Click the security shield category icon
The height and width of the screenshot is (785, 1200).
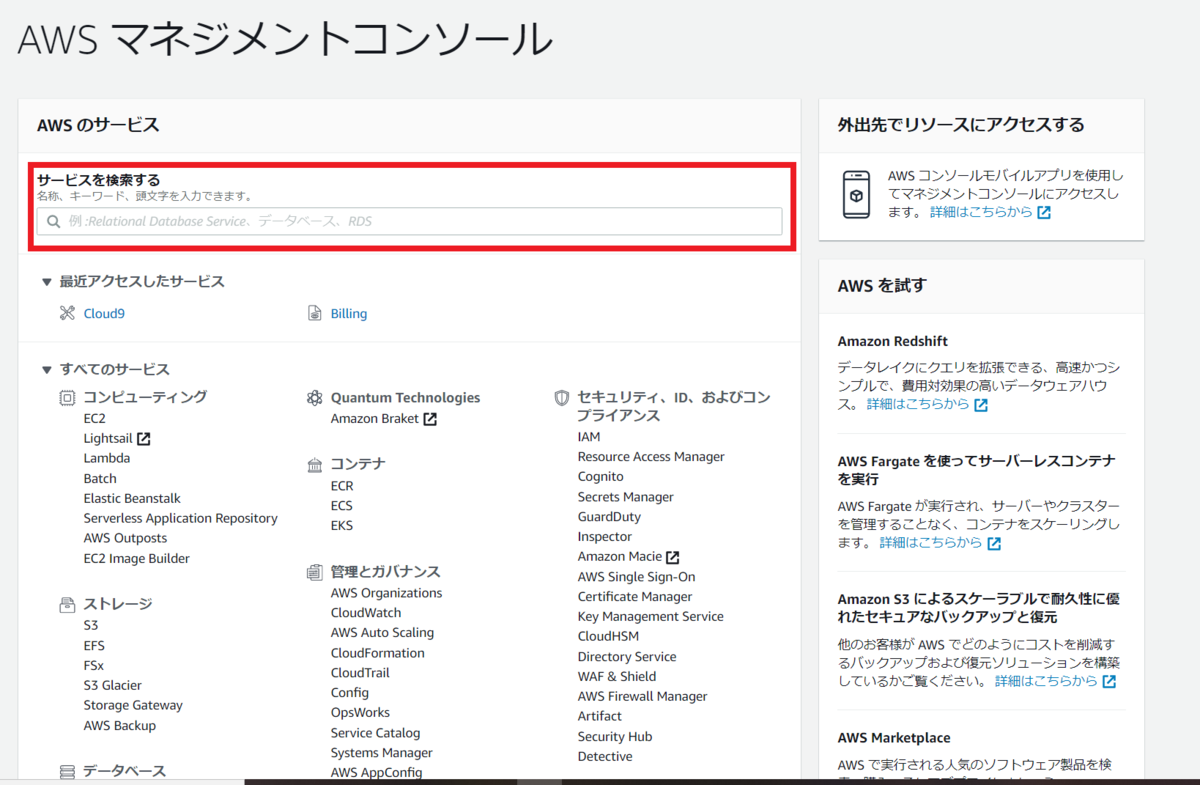pyautogui.click(x=561, y=398)
